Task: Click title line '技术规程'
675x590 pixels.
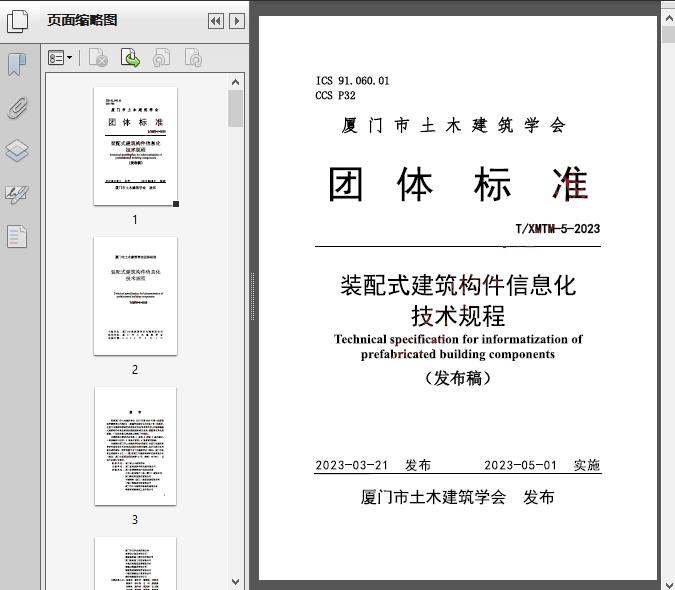Action: [458, 315]
